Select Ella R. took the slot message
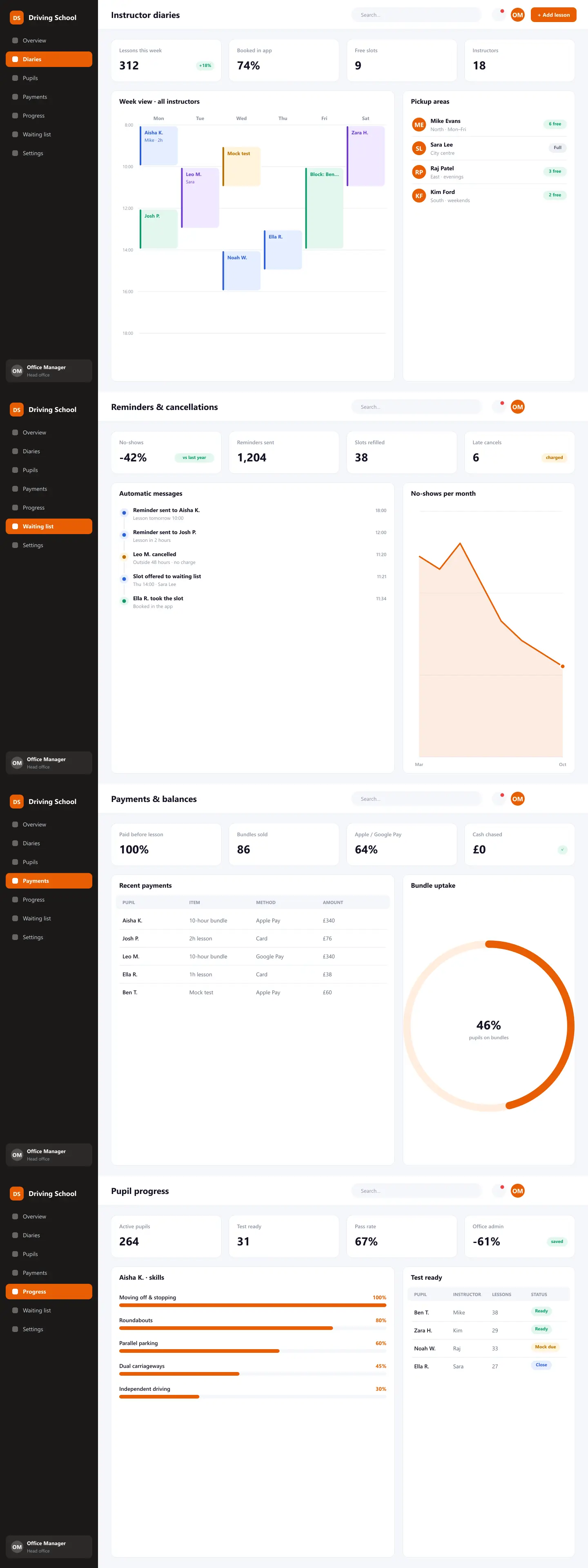 tap(253, 602)
